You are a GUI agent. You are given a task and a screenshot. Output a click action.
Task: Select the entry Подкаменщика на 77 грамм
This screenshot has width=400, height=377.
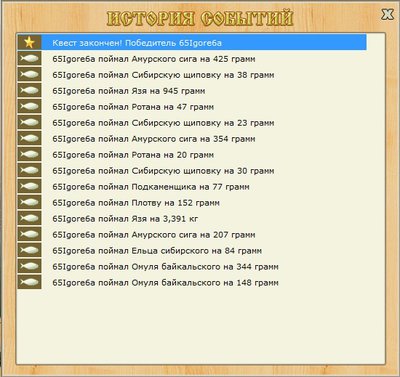(192, 187)
